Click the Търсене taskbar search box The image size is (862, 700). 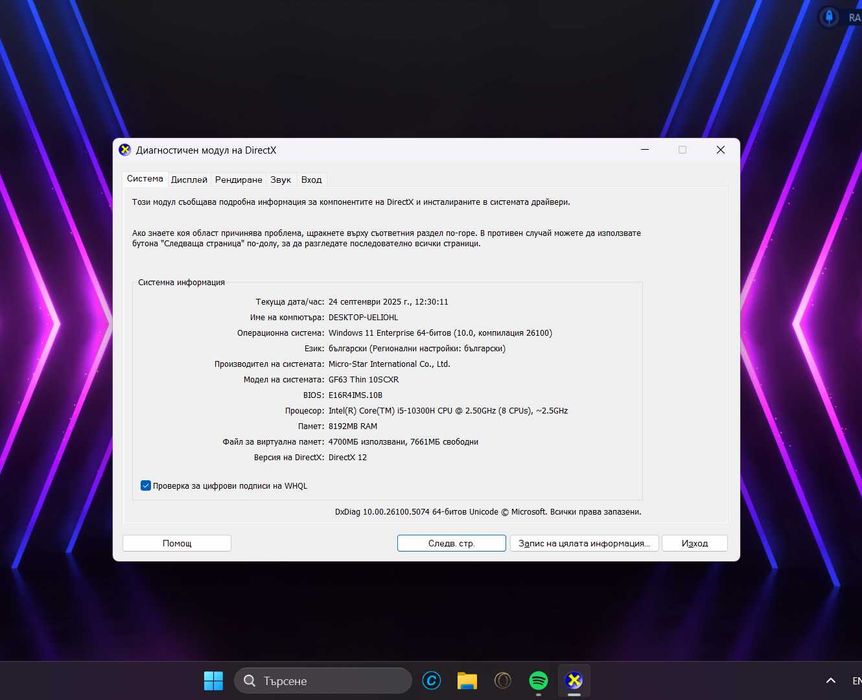click(323, 681)
